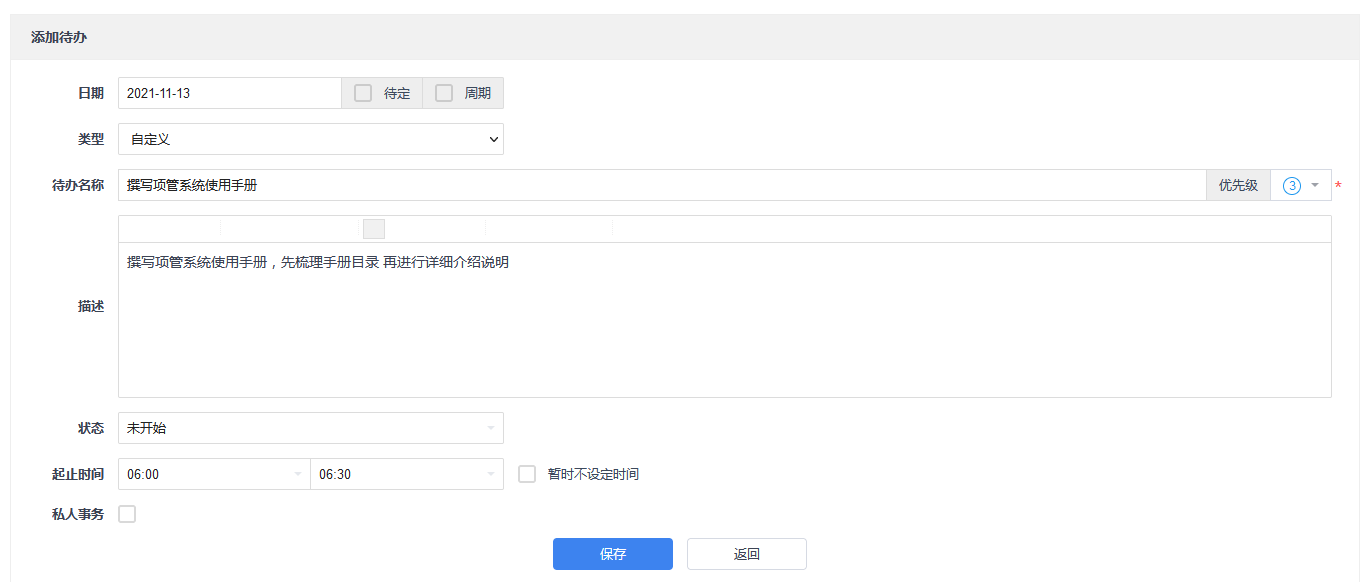The image size is (1372, 582).
Task: Mark the 私人事务 checkbox
Action: pos(127,514)
